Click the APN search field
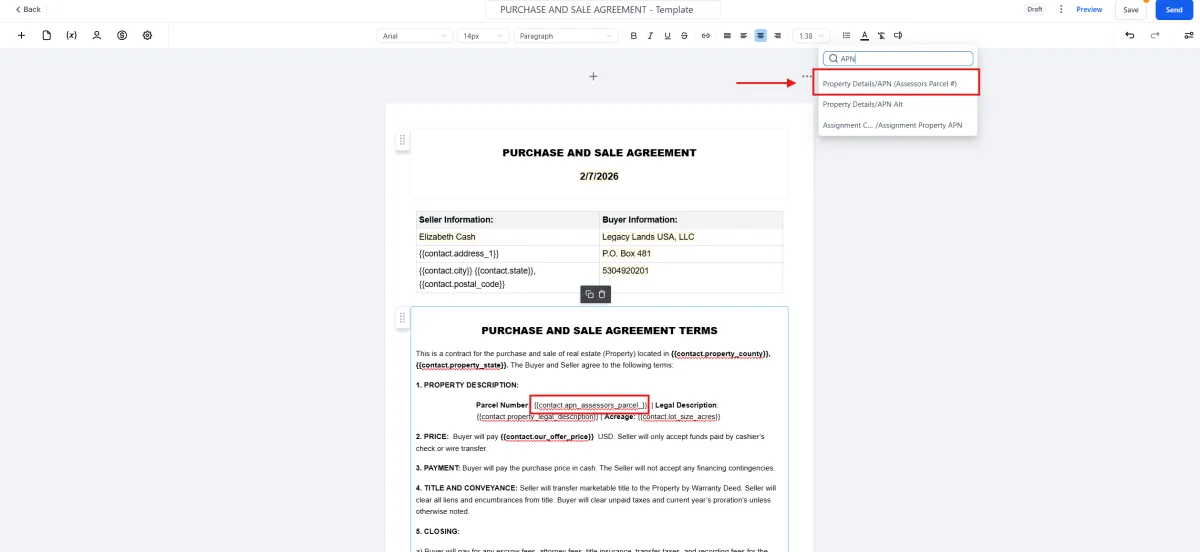This screenshot has width=1200, height=552. click(897, 59)
